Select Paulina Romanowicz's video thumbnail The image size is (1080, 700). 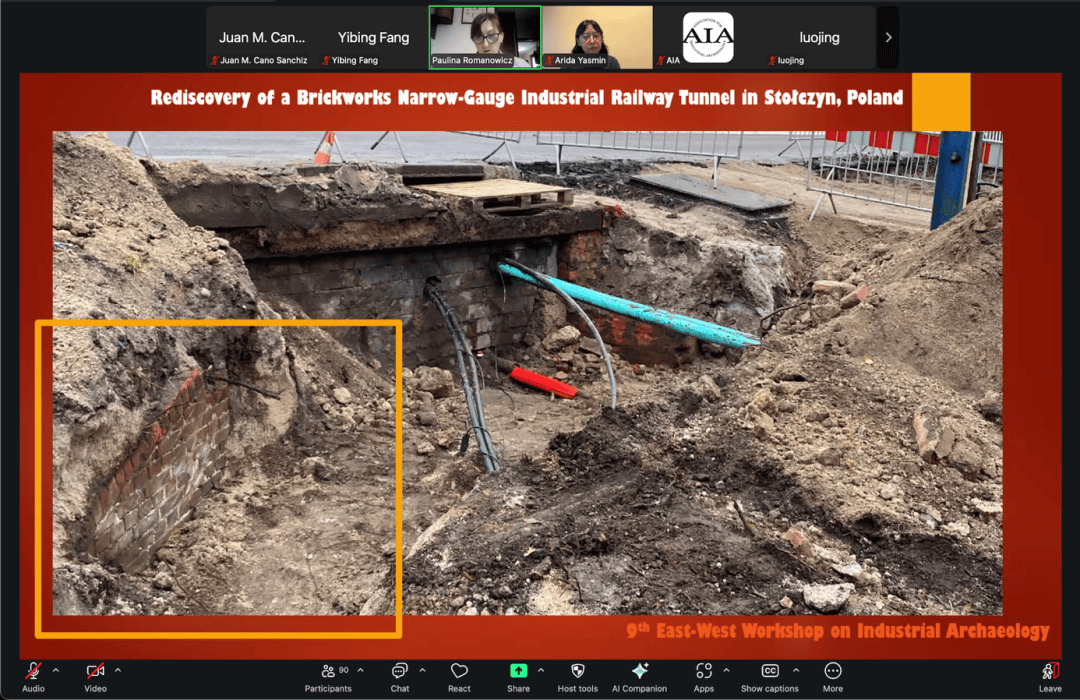coord(485,38)
